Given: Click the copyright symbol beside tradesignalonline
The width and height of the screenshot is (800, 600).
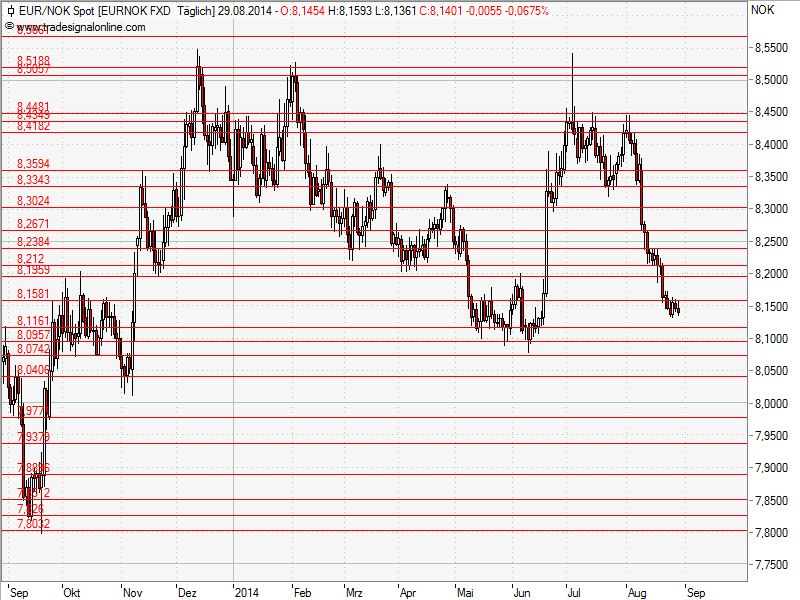Looking at the screenshot, I should pos(9,26).
